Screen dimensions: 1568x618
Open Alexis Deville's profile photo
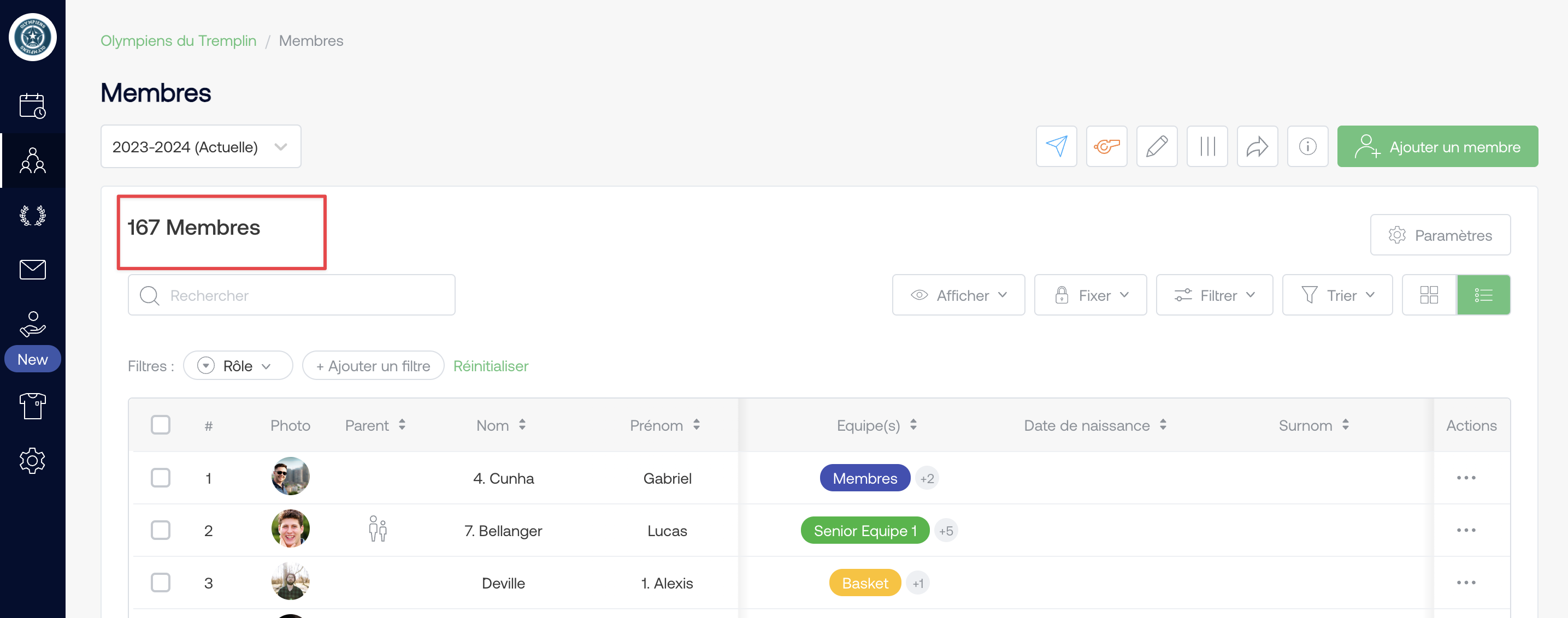click(x=290, y=581)
